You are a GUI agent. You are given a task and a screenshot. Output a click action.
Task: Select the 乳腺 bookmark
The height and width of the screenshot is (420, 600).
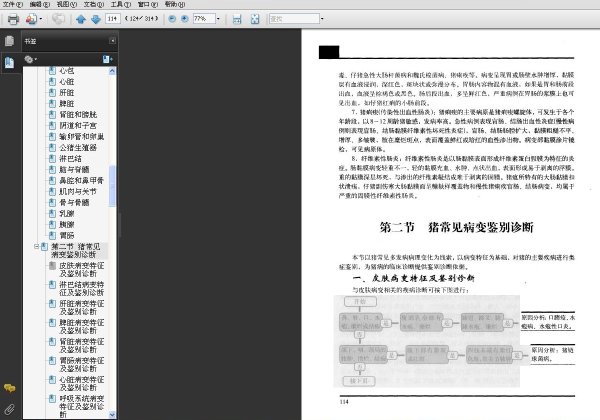pyautogui.click(x=67, y=213)
